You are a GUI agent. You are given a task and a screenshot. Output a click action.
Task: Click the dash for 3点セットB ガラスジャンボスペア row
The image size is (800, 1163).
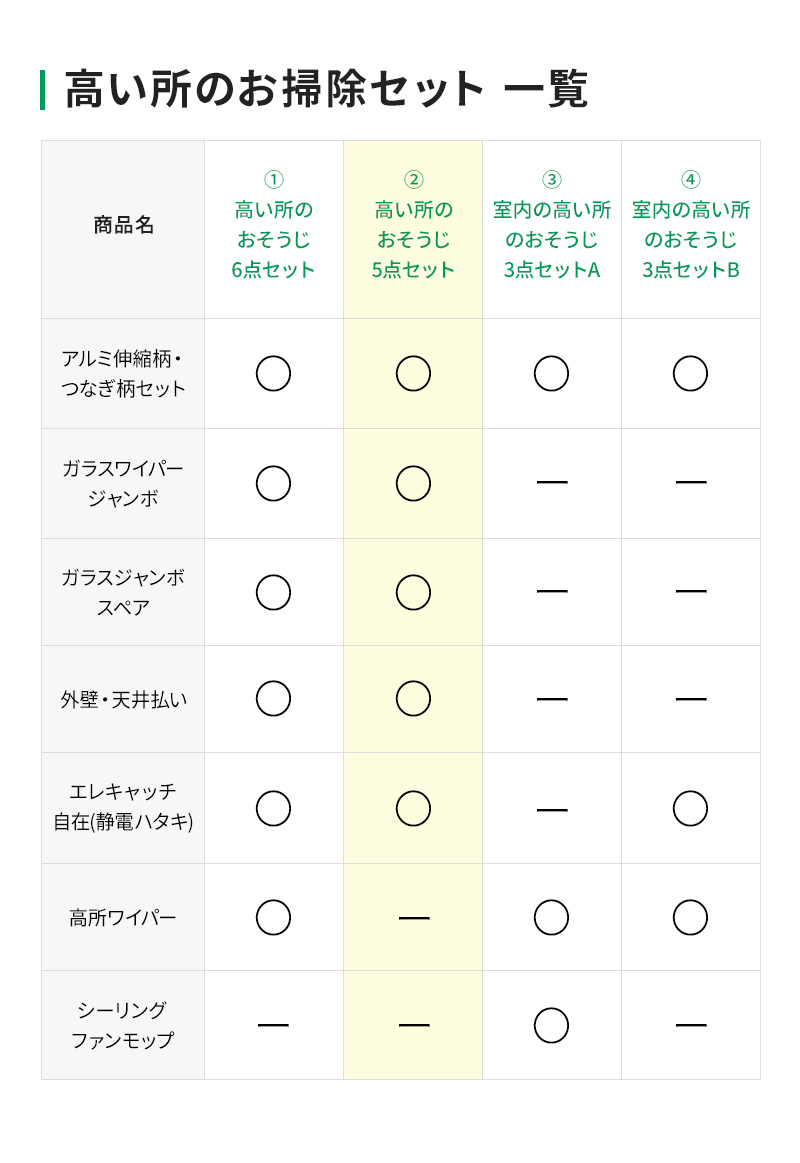[x=690, y=592]
